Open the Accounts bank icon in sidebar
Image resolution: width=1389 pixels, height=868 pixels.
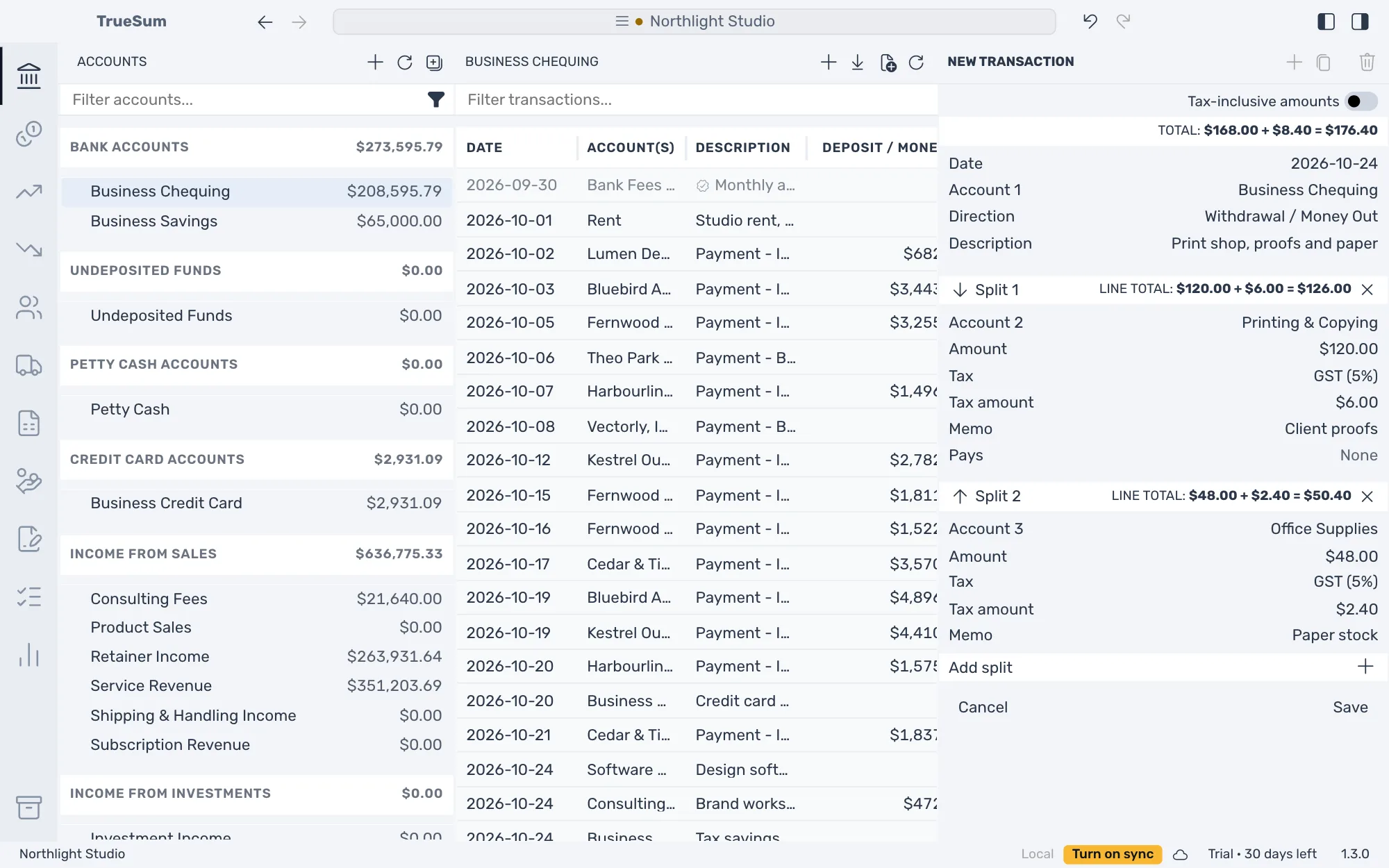pos(28,76)
